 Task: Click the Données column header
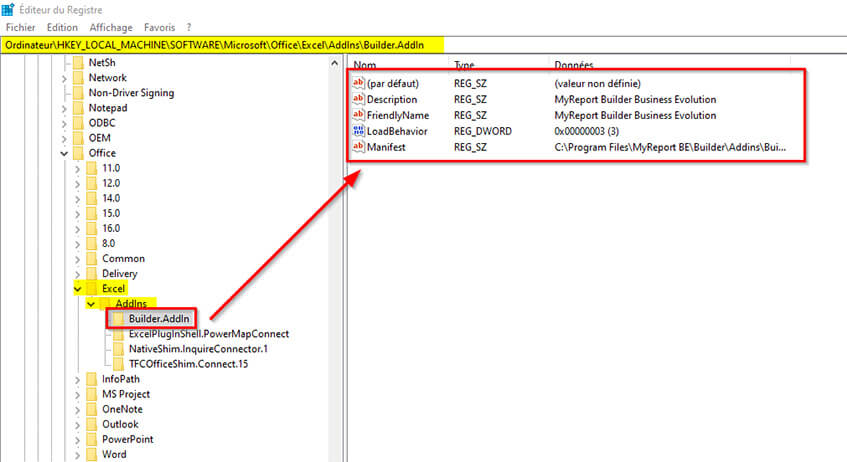coord(573,65)
